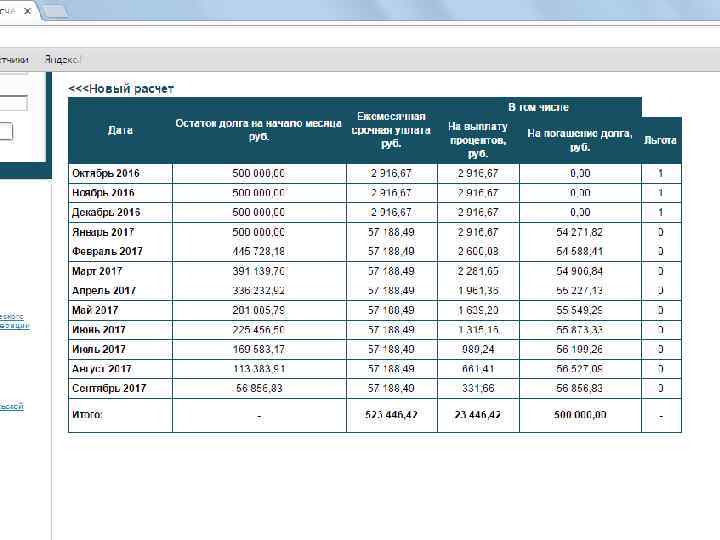
Task: Select interest value 331,66
Action: 478,388
